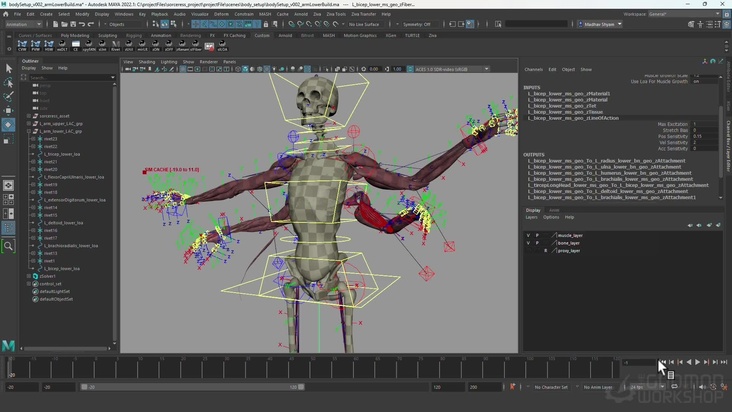Viewport: 732px width, 412px height.
Task: Toggle the Outliner panel icon in toolbox
Action: [8, 228]
